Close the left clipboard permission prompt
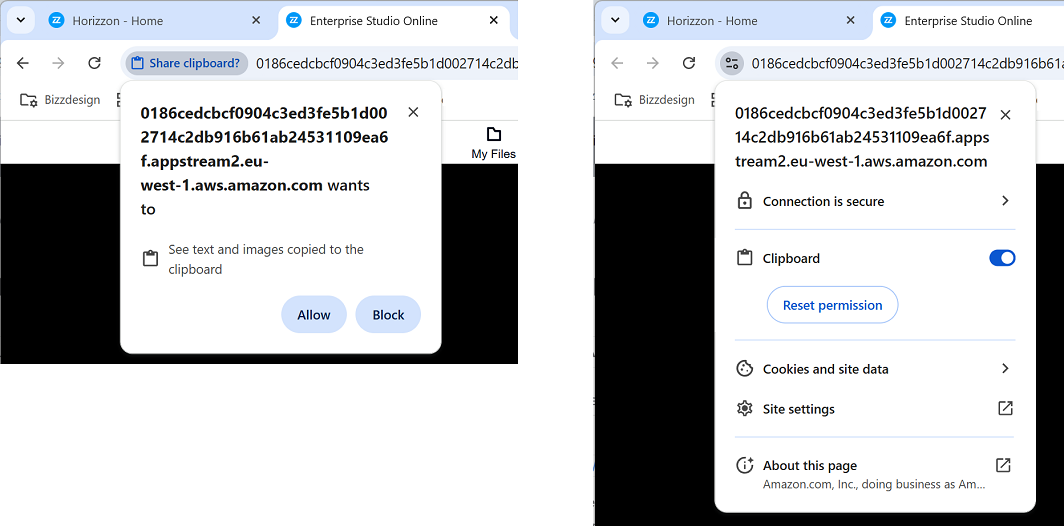Screen dimensions: 1064x526 coord(413,112)
